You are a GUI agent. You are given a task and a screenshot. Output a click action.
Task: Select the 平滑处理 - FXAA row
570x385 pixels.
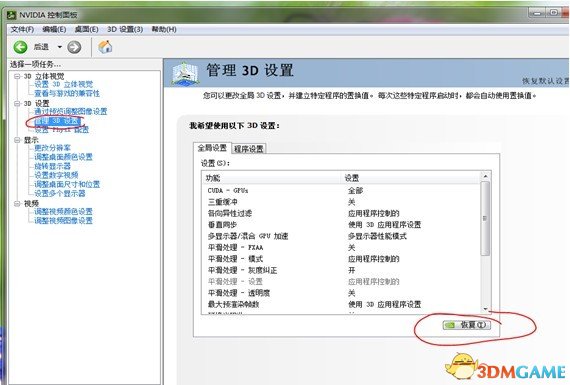pyautogui.click(x=341, y=248)
